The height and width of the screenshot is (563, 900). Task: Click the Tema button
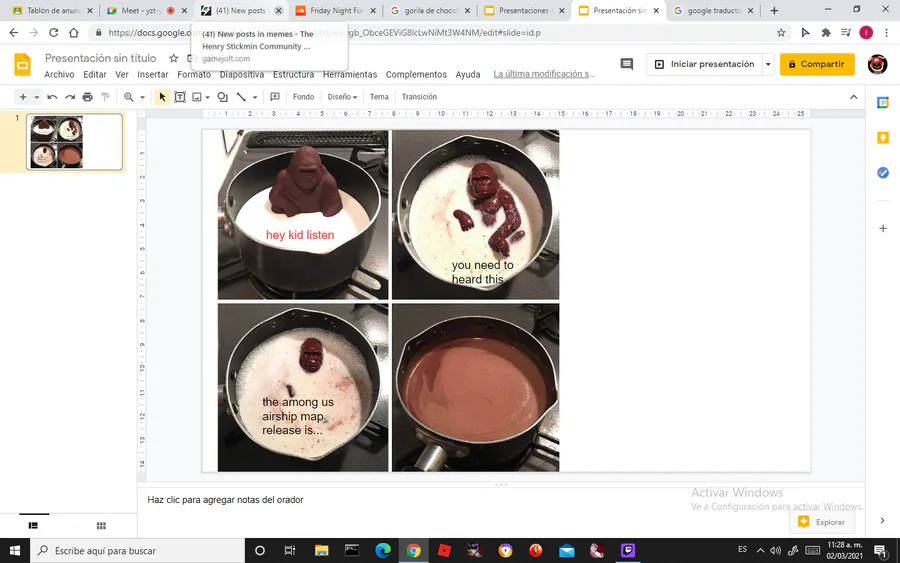click(x=379, y=97)
